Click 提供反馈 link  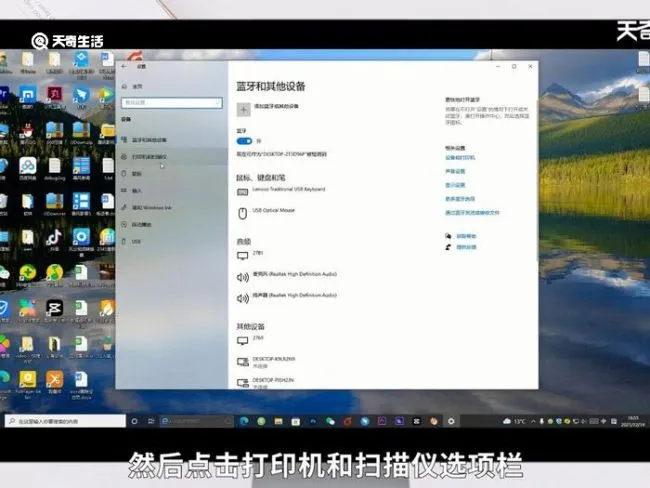[x=466, y=247]
